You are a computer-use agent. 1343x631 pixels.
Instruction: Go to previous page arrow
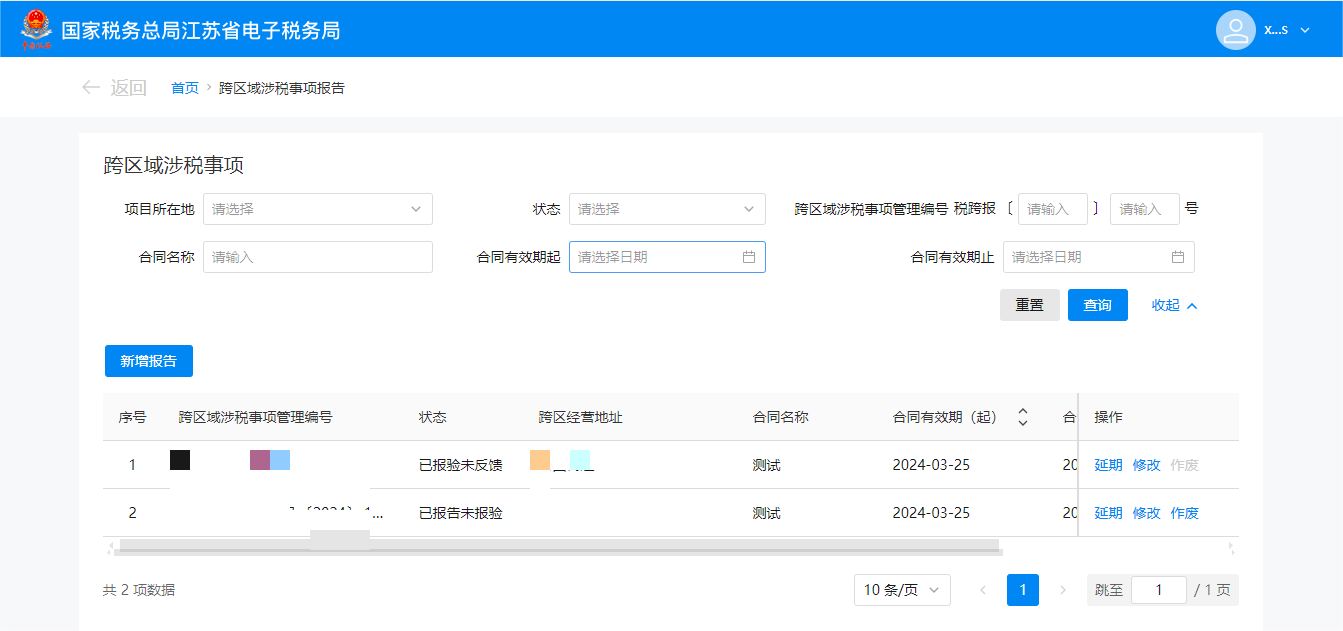point(983,590)
